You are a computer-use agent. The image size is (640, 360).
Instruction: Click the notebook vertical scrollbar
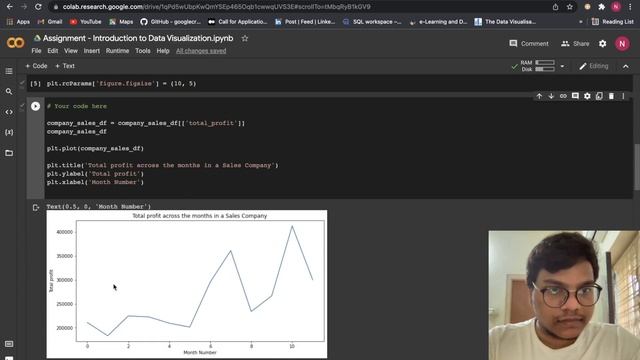pyautogui.click(x=637, y=167)
